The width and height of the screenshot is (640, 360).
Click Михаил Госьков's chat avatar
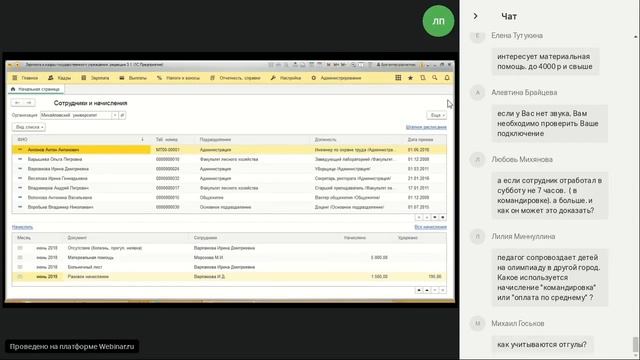478,324
